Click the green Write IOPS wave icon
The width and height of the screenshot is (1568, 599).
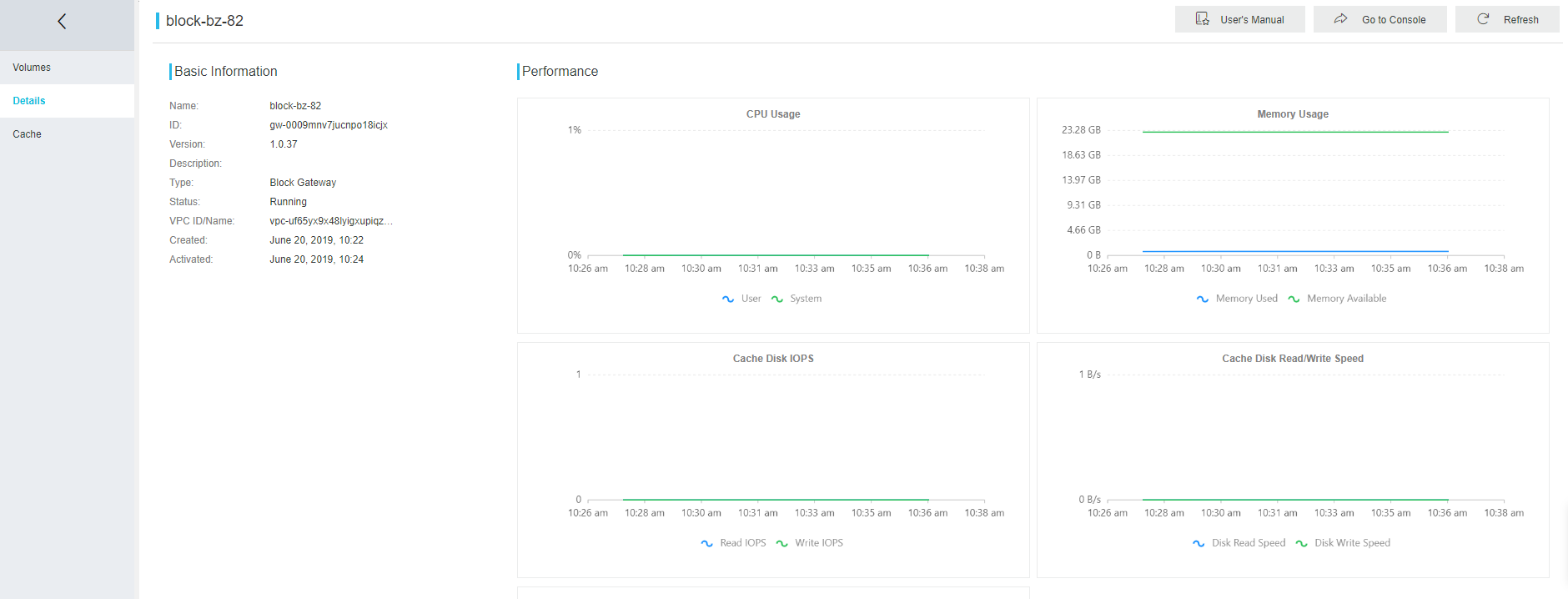[781, 543]
